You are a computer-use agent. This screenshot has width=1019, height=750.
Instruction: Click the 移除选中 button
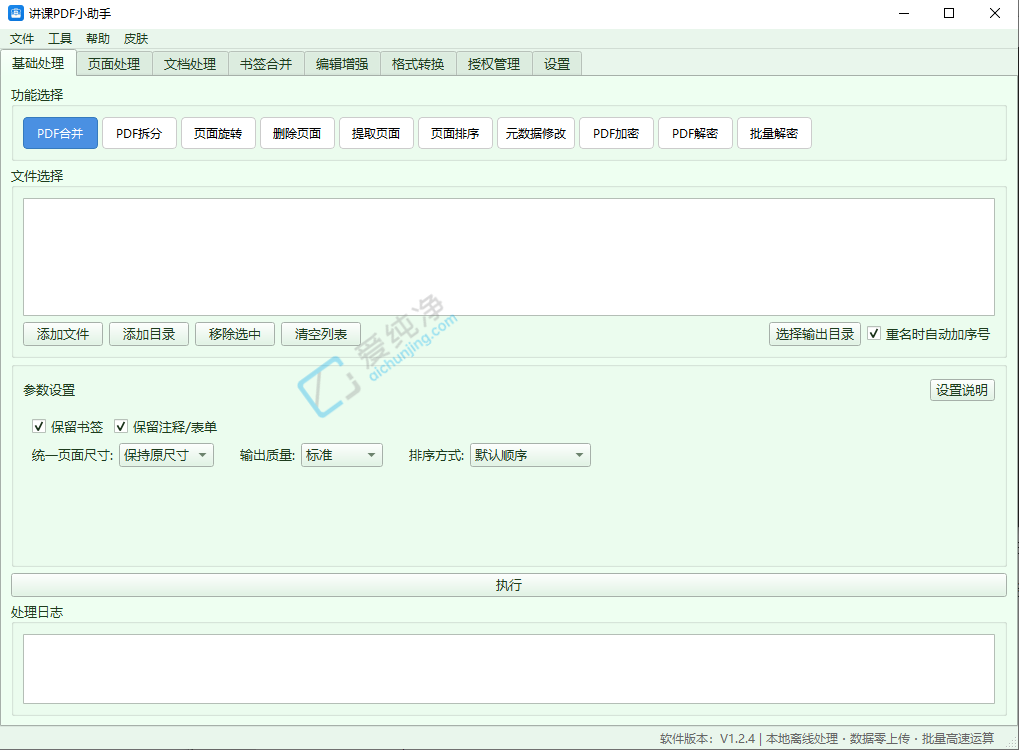point(235,334)
